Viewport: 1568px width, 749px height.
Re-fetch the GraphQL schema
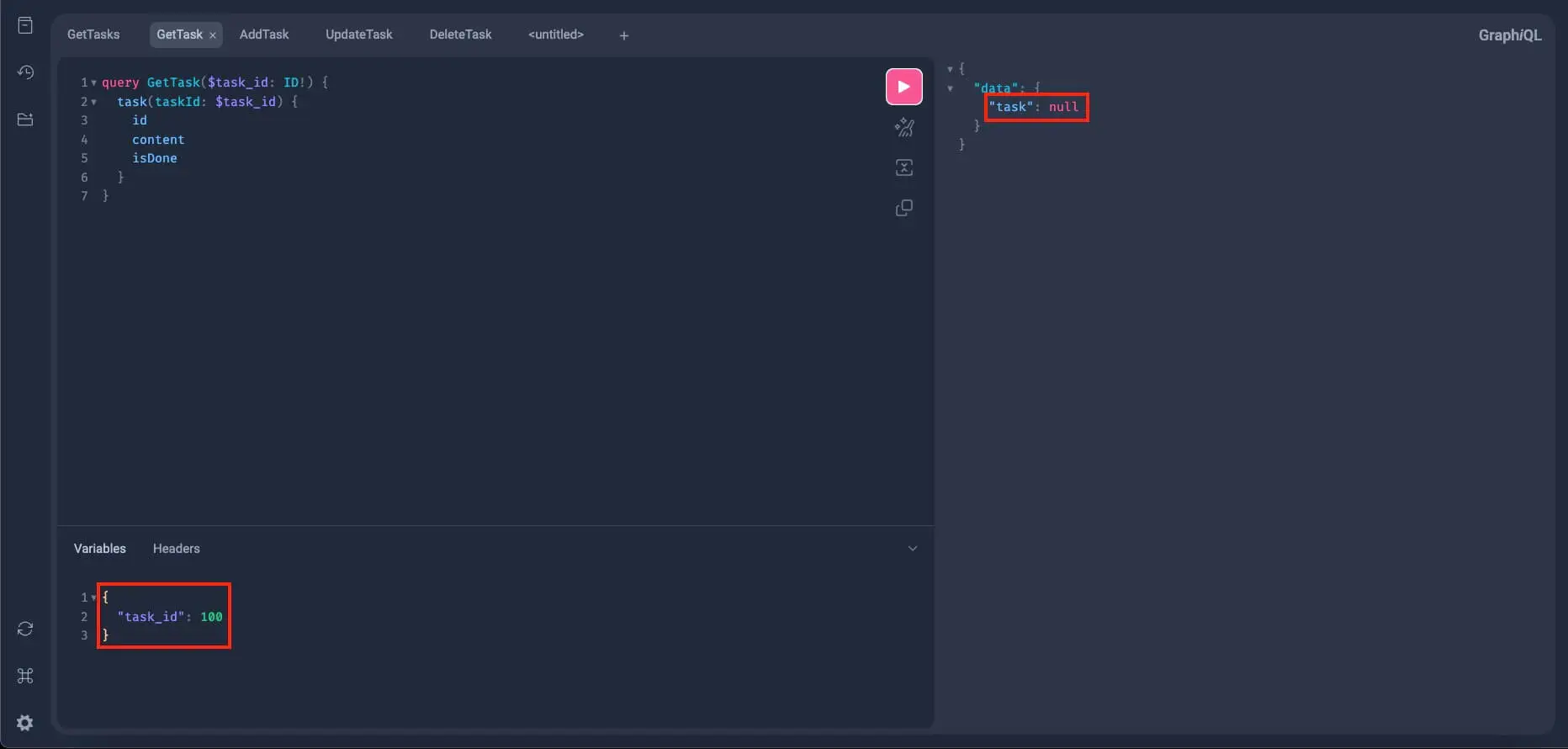(25, 629)
